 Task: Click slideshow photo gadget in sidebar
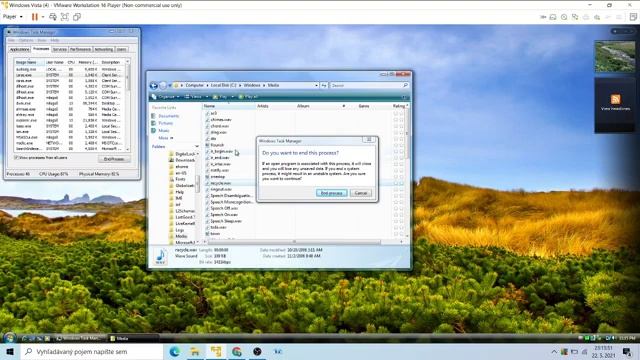point(615,56)
